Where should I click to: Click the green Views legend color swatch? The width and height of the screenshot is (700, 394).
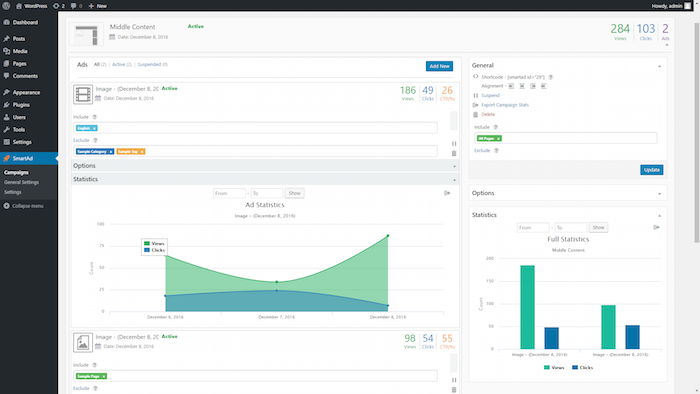coord(147,244)
